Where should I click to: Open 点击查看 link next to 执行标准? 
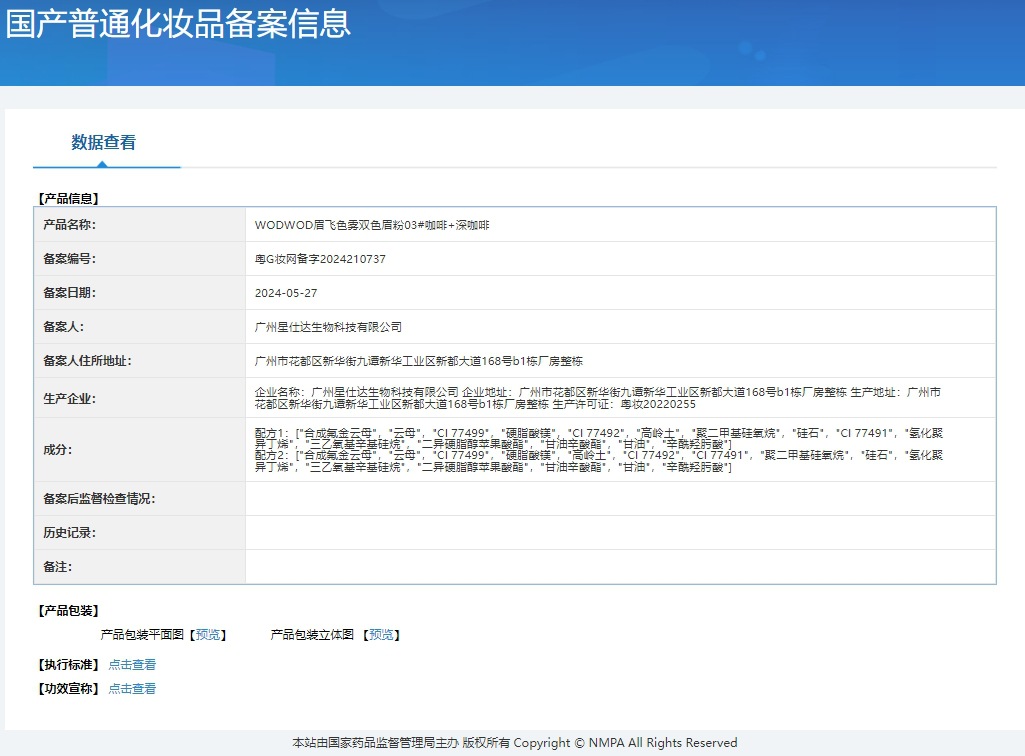132,664
